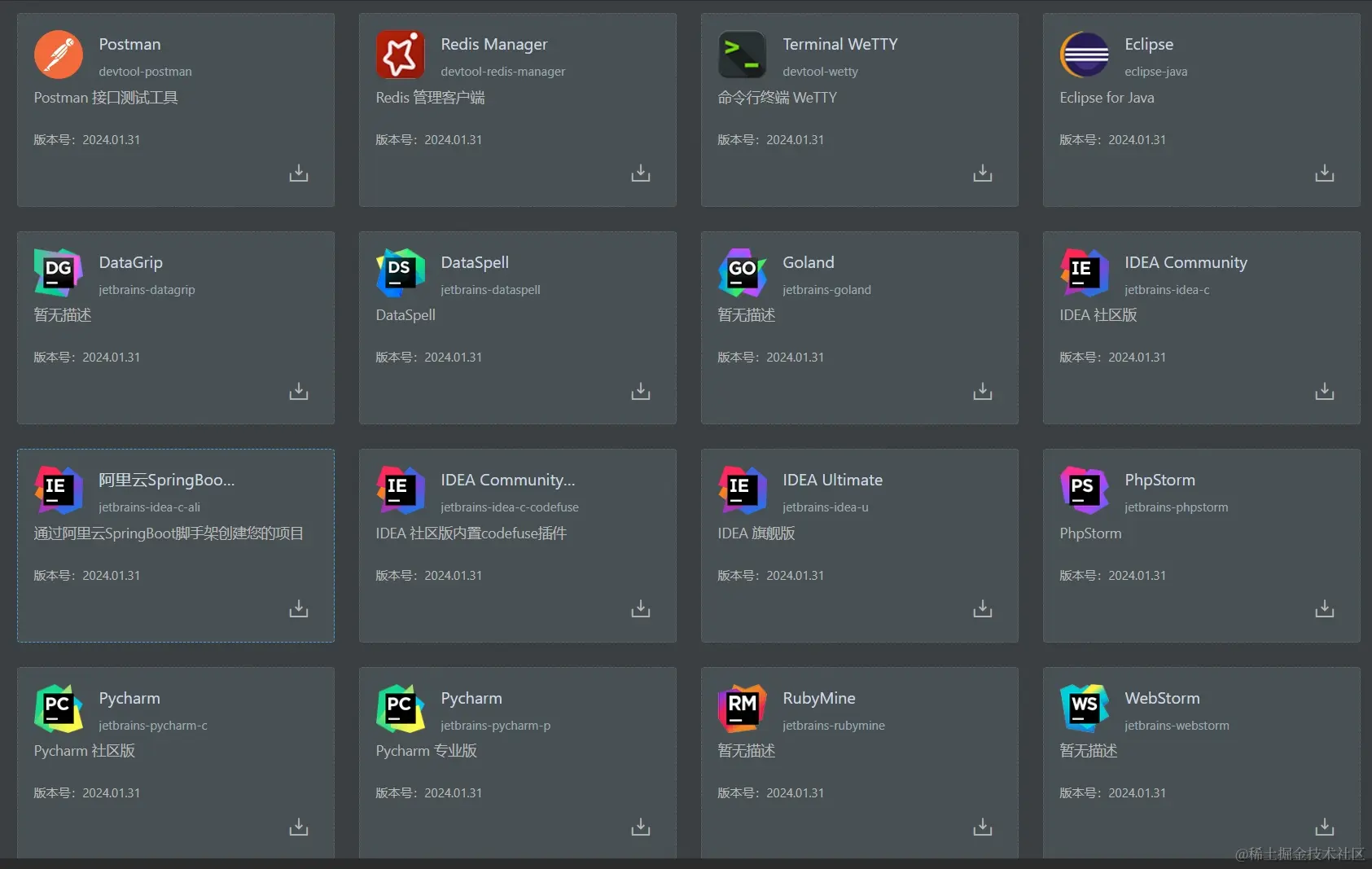Click the PC icon on Pycharm 专业版 card

[401, 709]
